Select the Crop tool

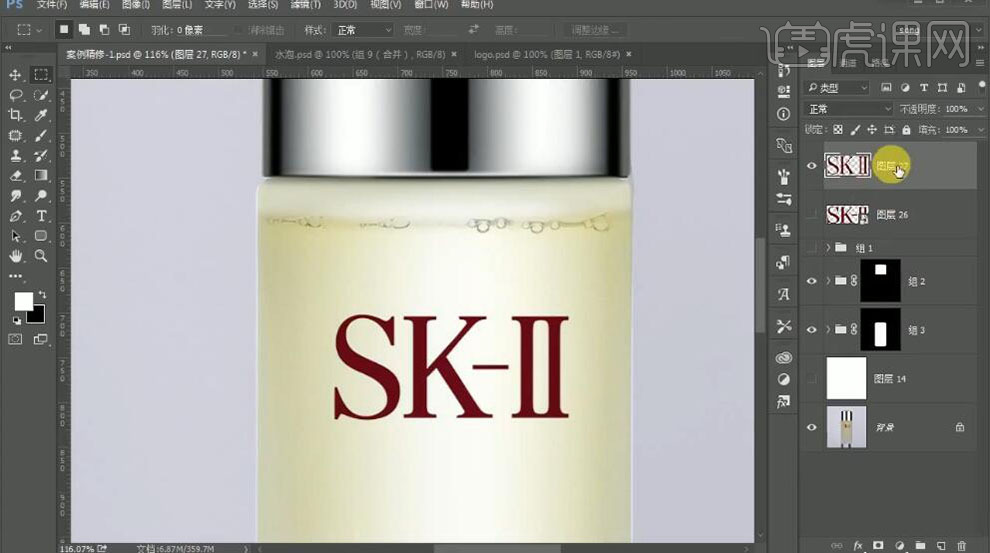(15, 116)
